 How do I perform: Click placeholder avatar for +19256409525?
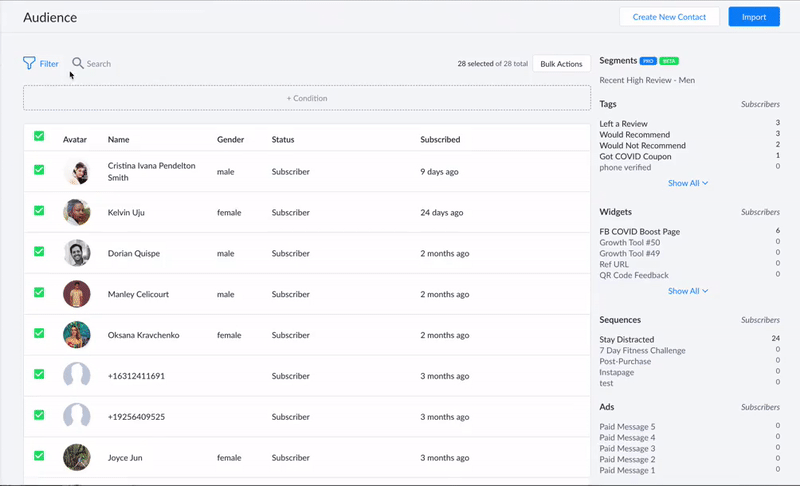77,416
